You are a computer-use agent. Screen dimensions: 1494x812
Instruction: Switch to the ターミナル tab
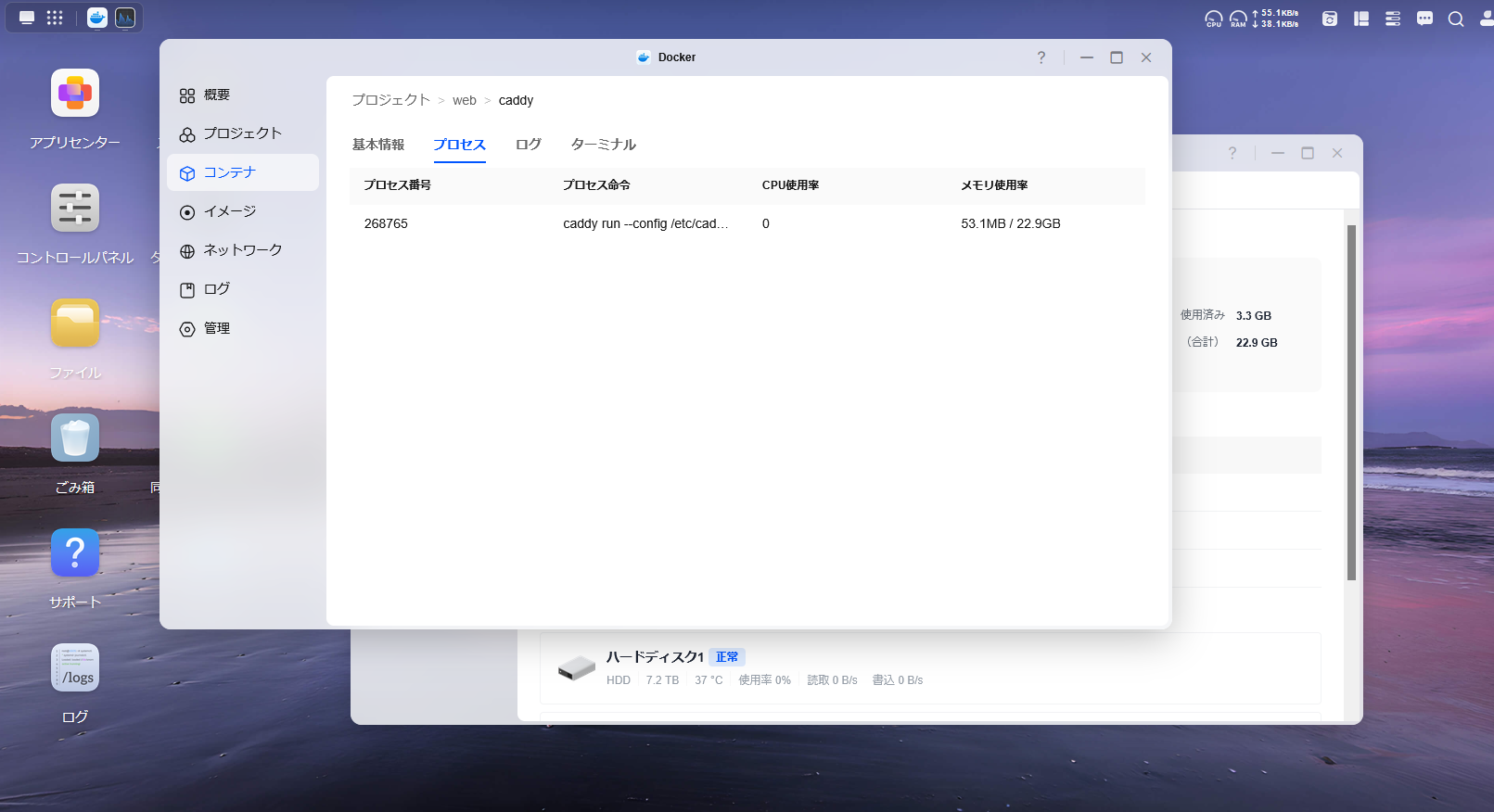(x=604, y=145)
